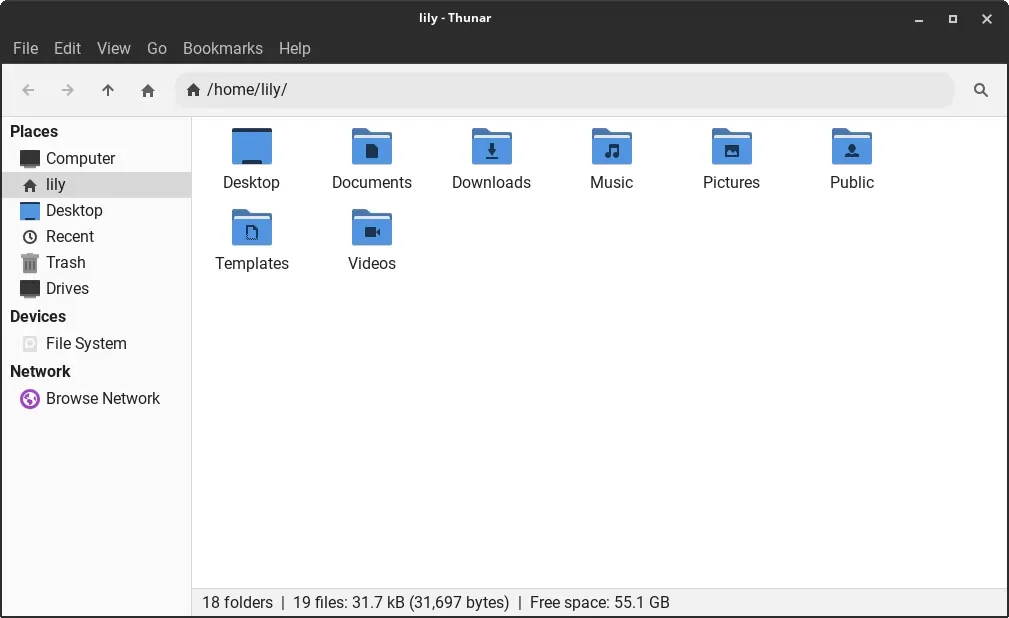The image size is (1009, 618).
Task: Open the Bookmarks menu
Action: pos(223,48)
